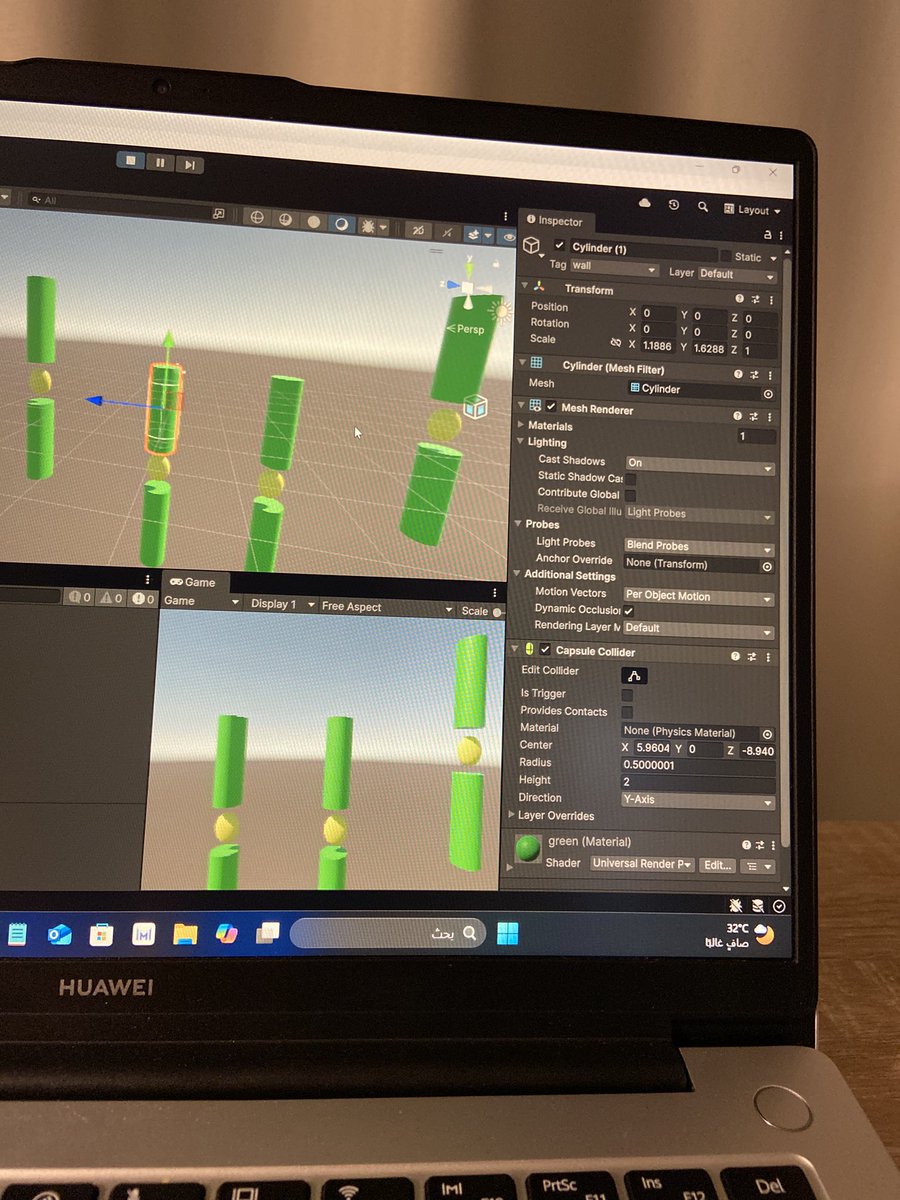The image size is (900, 1200).
Task: Open the Direction Y-Axis dropdown
Action: click(x=698, y=802)
